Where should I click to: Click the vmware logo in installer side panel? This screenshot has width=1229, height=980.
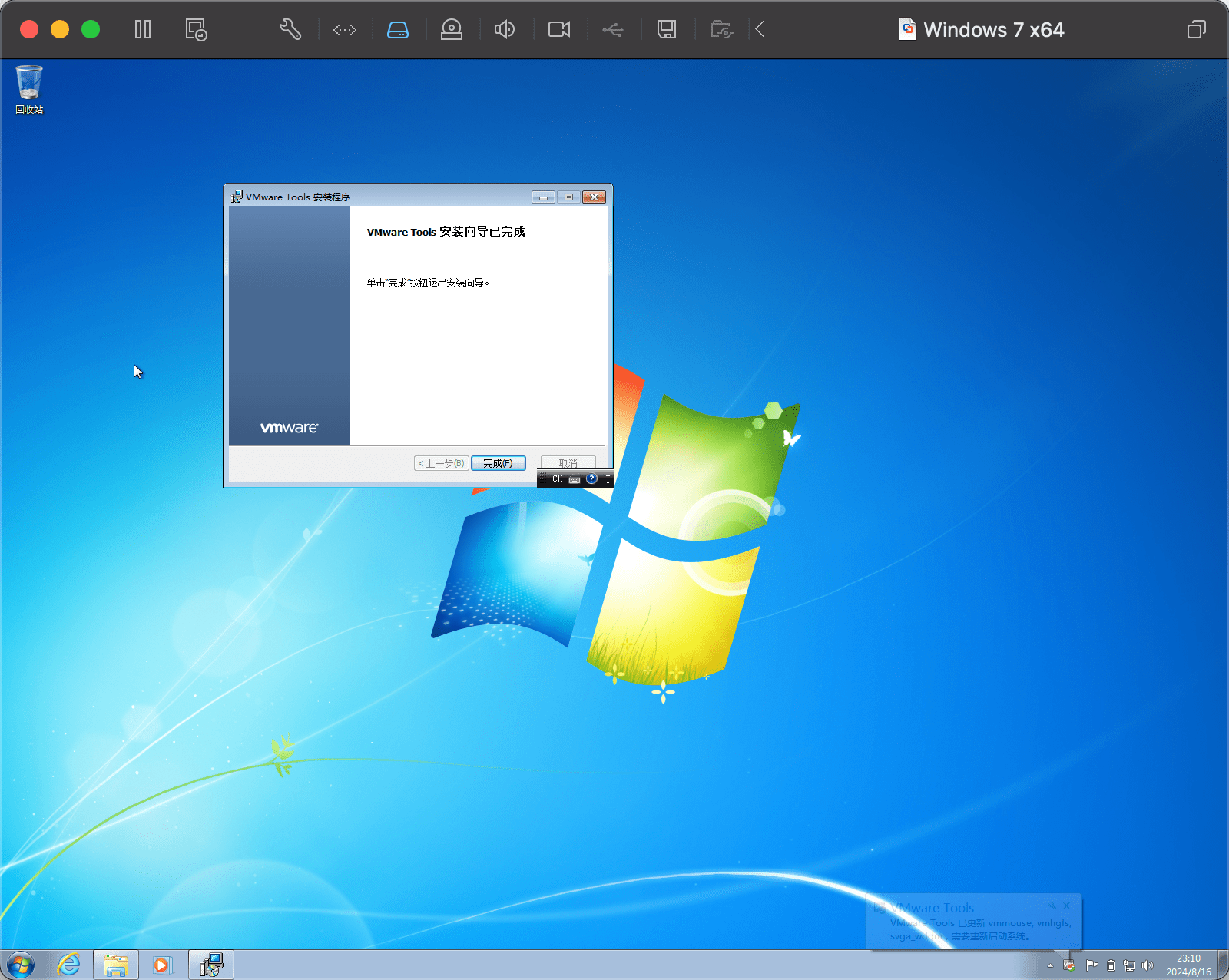[x=289, y=428]
